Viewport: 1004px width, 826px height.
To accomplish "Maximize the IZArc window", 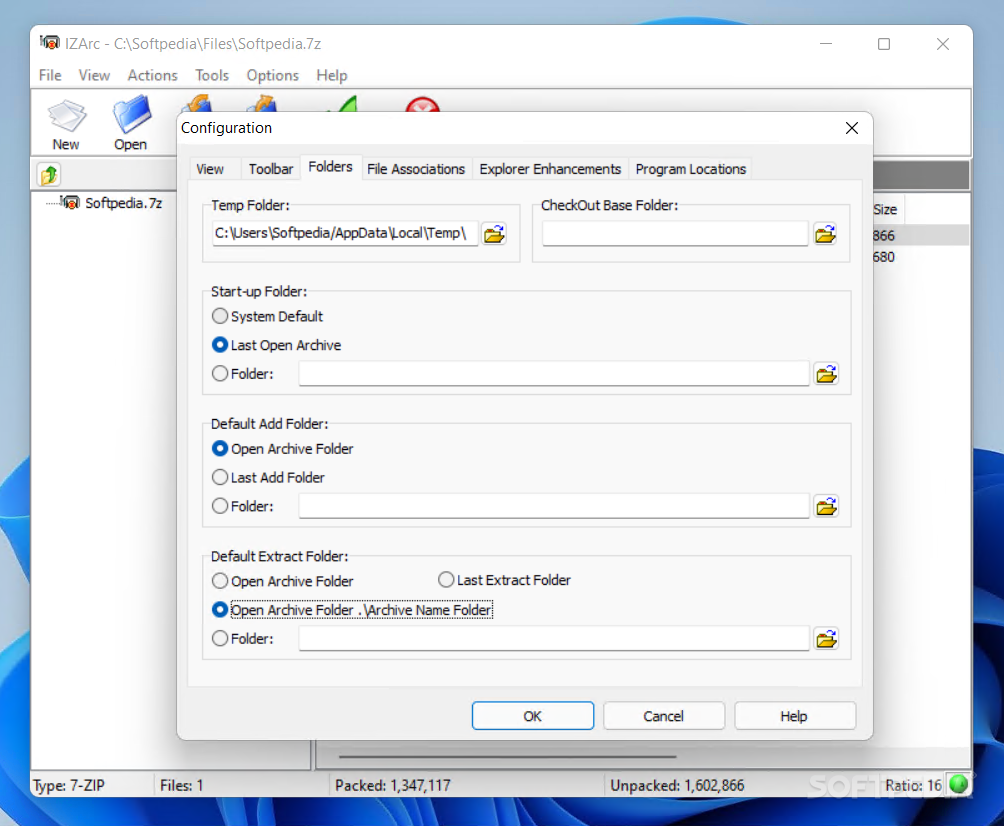I will (884, 44).
